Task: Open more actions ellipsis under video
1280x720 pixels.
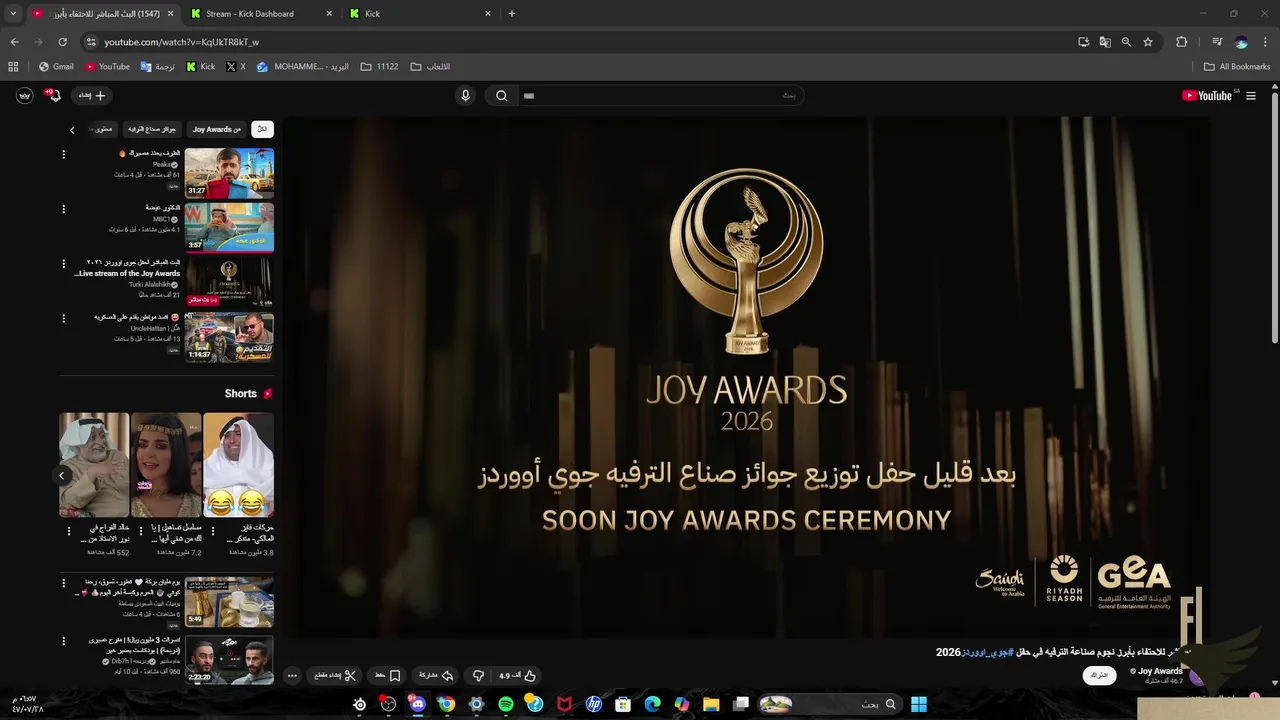Action: [292, 676]
